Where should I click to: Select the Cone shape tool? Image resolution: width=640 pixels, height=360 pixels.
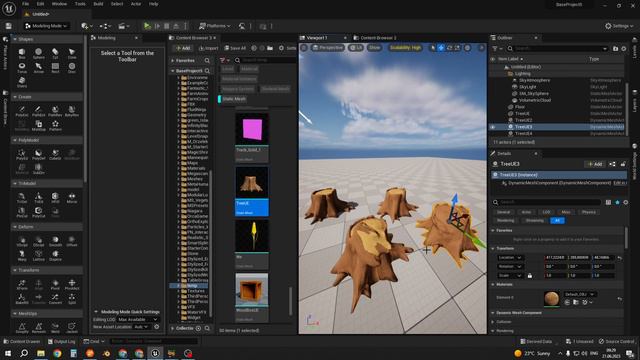[x=72, y=53]
